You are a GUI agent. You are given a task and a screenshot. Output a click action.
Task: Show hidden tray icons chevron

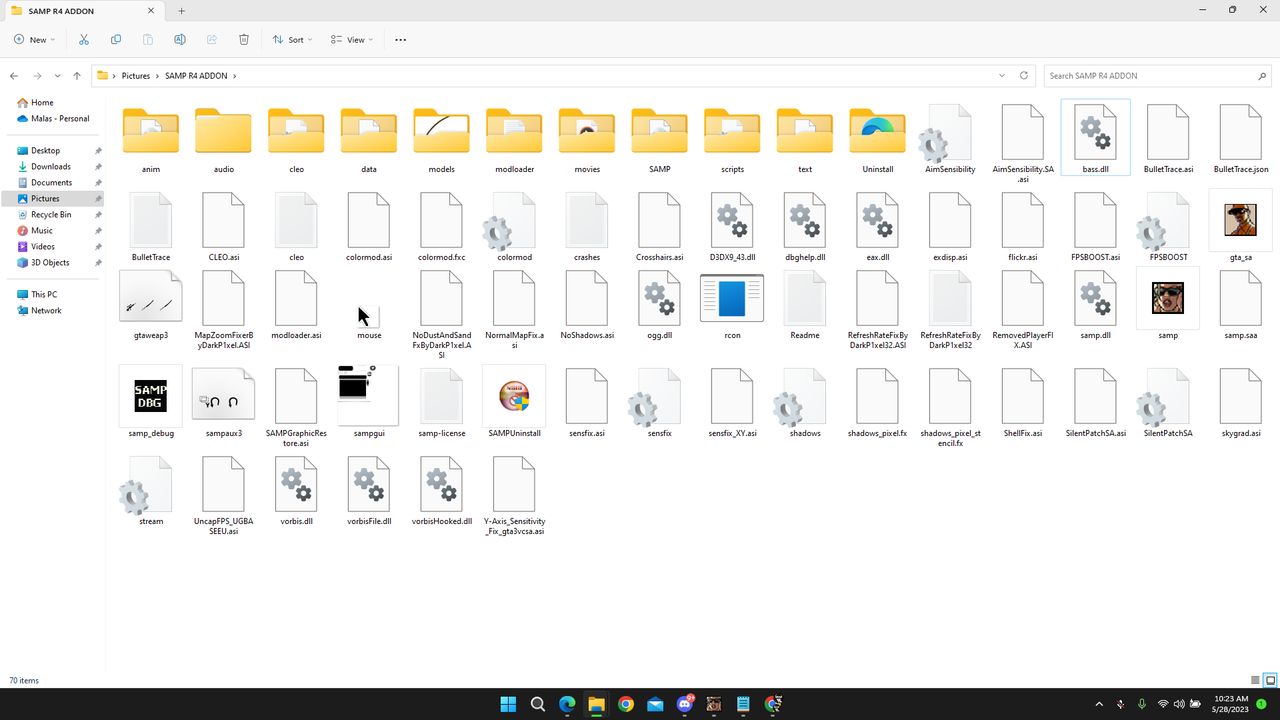(1099, 704)
